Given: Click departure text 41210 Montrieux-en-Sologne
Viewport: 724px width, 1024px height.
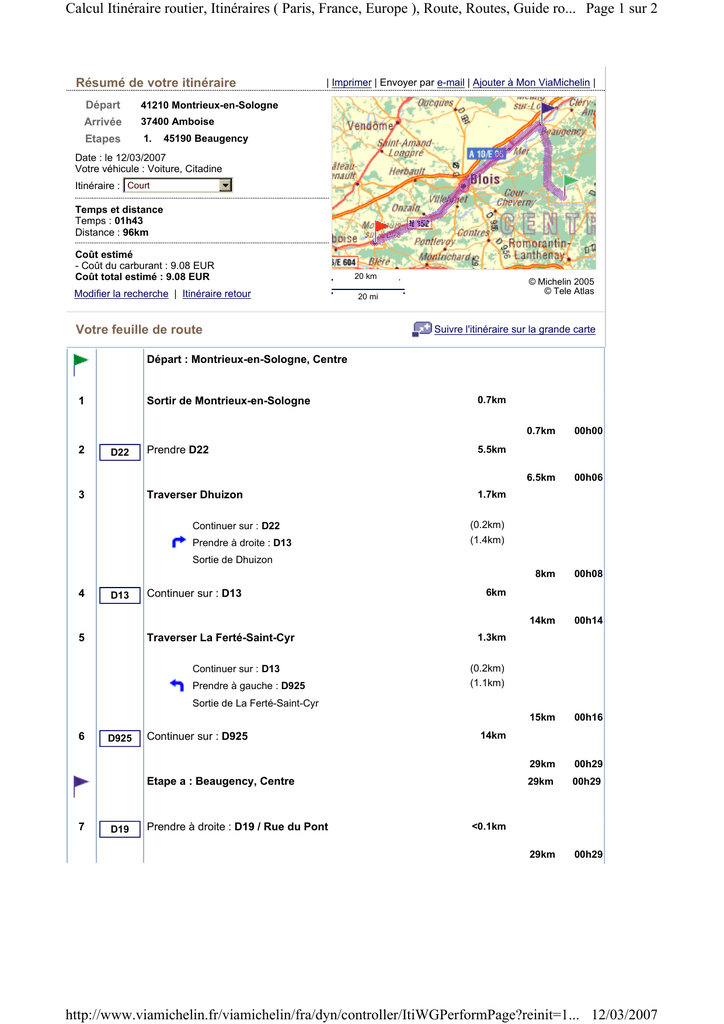Looking at the screenshot, I should (209, 105).
